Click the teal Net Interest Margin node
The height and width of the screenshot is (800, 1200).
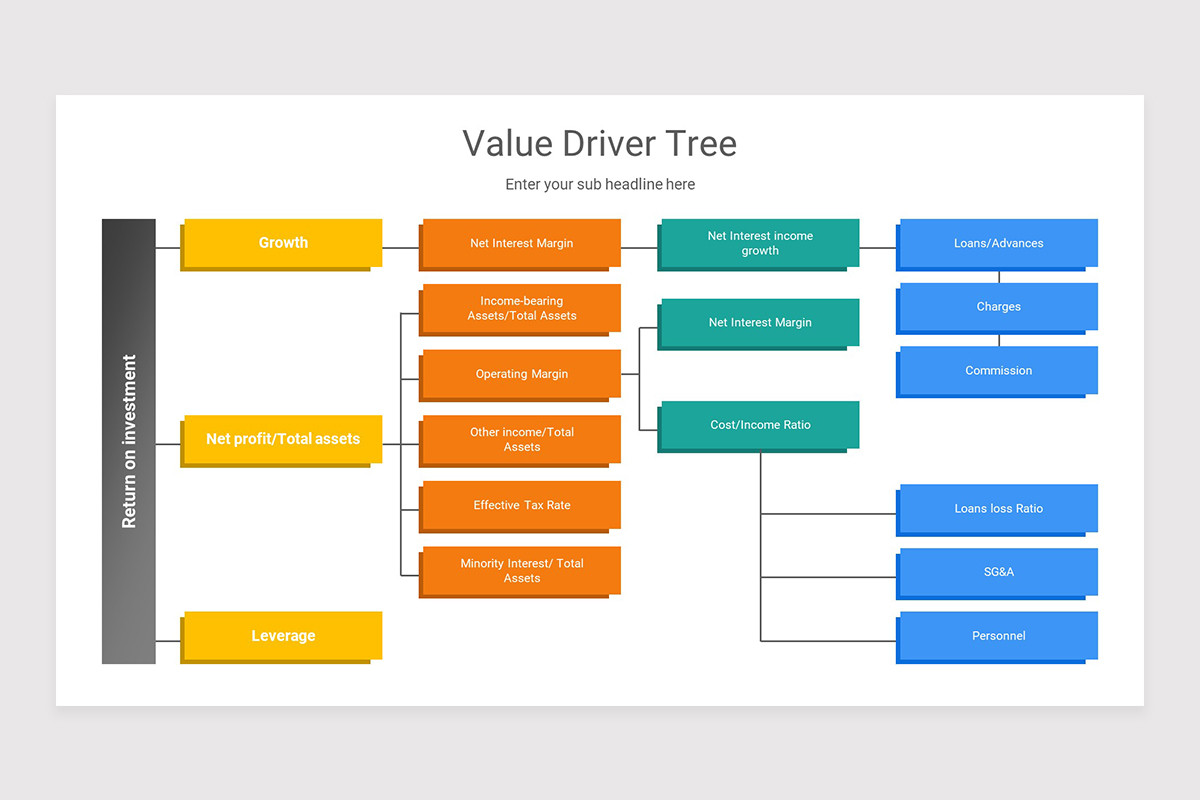tap(758, 322)
